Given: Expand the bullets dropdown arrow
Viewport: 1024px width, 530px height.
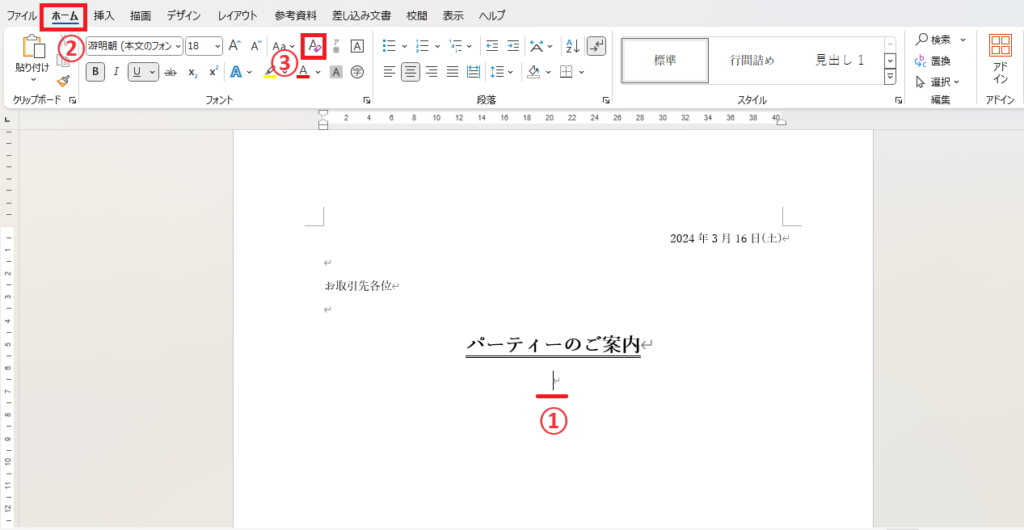Looking at the screenshot, I should click(404, 46).
